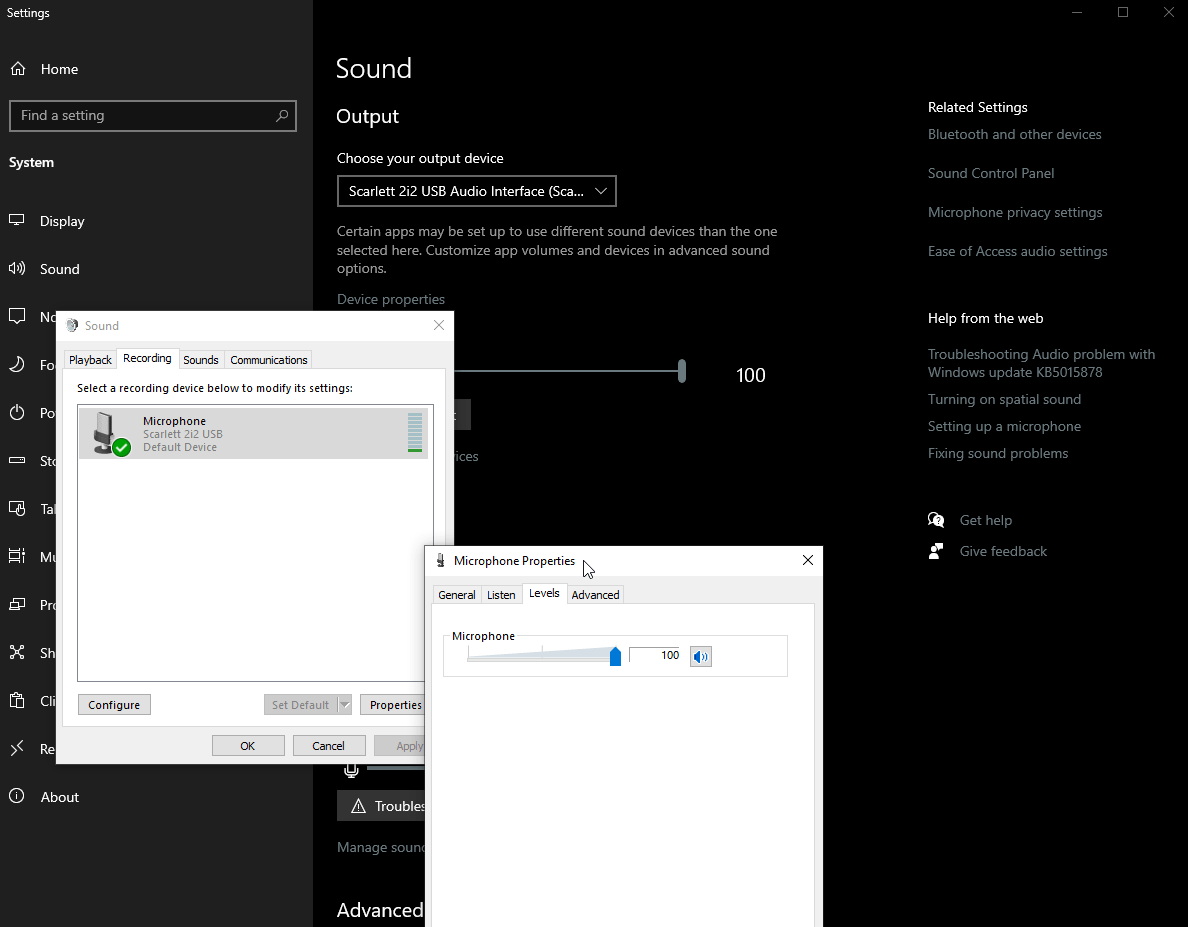Screen dimensions: 1188x927
Task: Click the warning icon on Troubleshoot button
Action: pos(358,807)
